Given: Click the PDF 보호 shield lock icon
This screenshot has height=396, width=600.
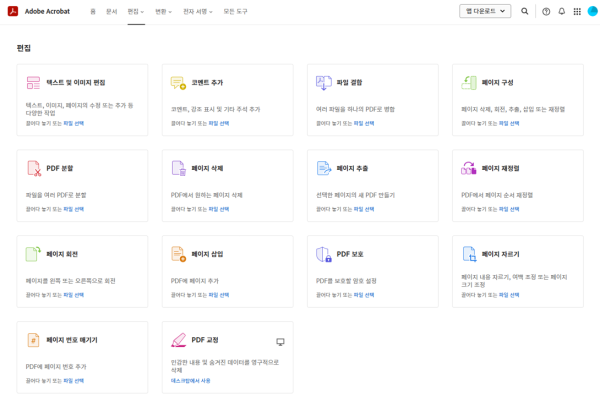Looking at the screenshot, I should [x=324, y=254].
